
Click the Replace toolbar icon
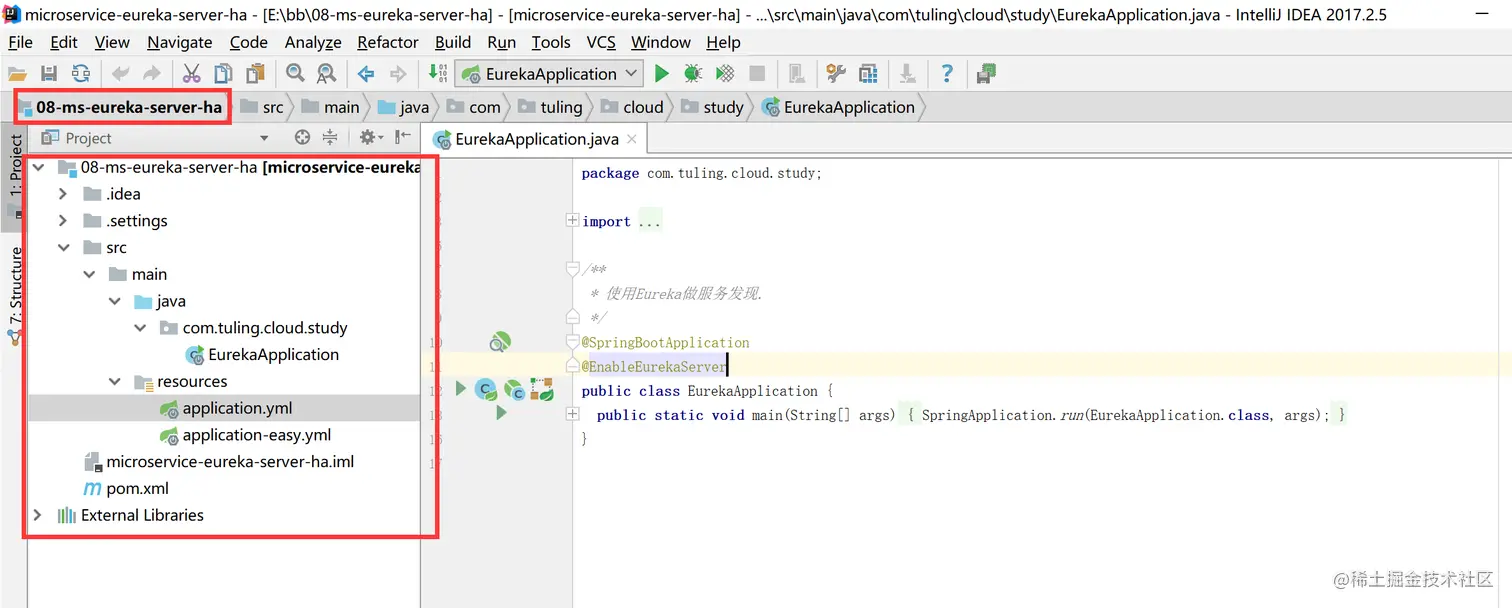[x=326, y=73]
